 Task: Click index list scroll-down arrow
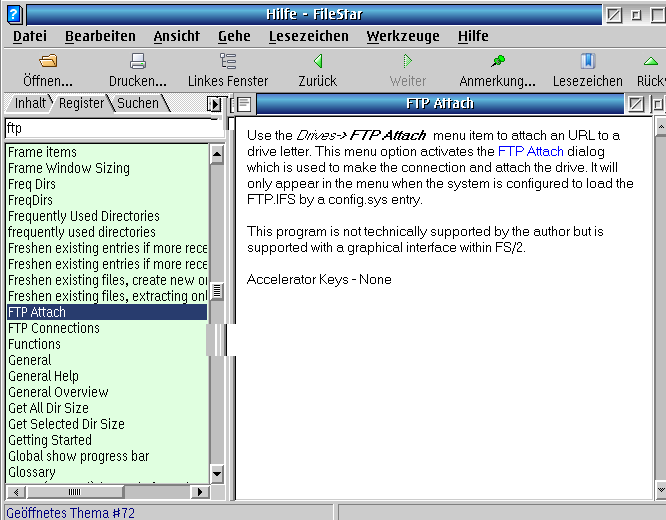[x=217, y=473]
